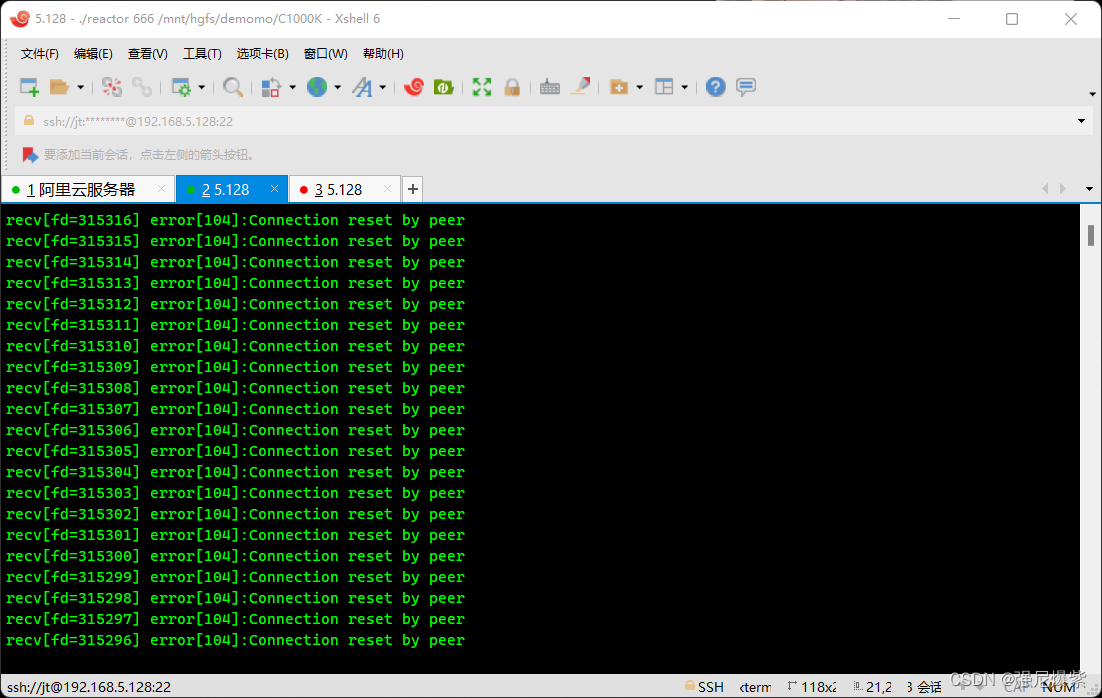The height and width of the screenshot is (698, 1102).
Task: Add a new tab with plus button
Action: click(413, 189)
